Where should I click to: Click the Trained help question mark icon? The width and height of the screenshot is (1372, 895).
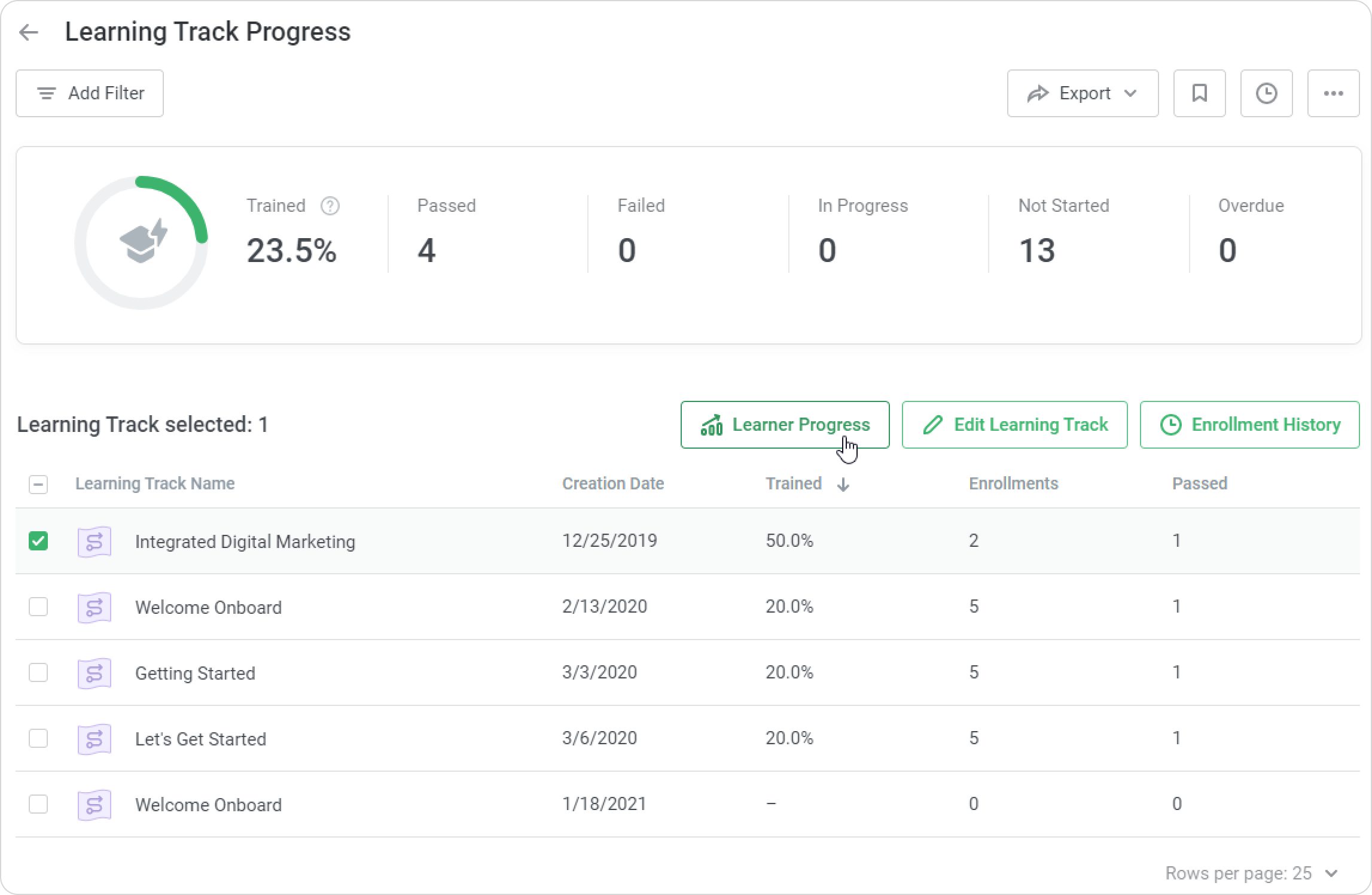pyautogui.click(x=330, y=206)
